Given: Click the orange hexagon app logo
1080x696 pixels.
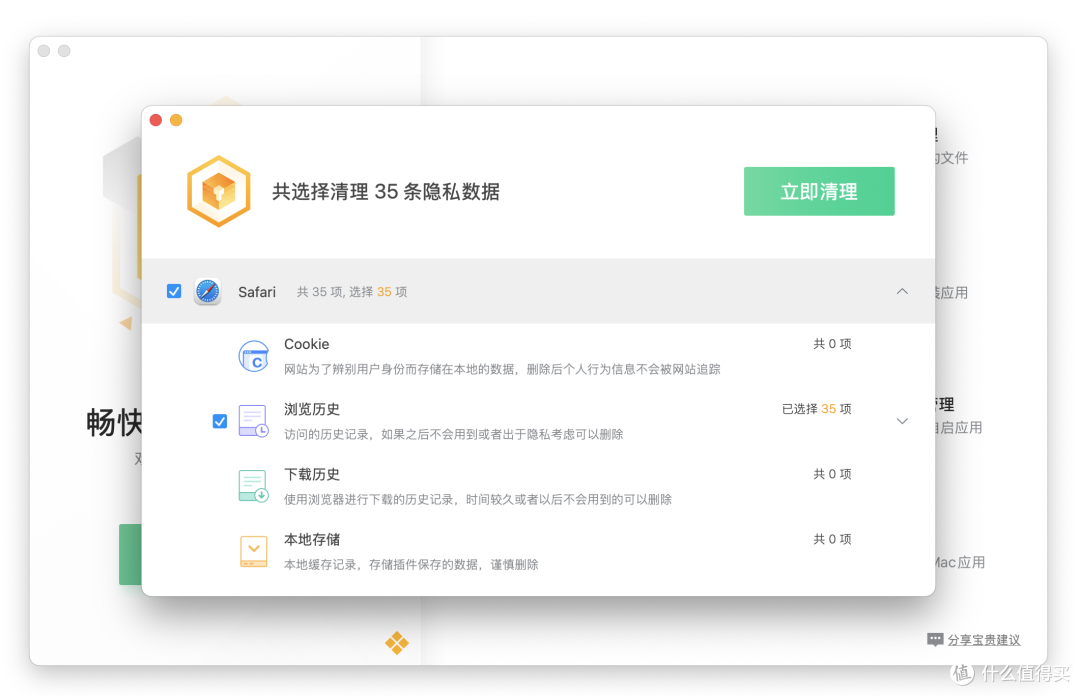Looking at the screenshot, I should click(x=218, y=191).
